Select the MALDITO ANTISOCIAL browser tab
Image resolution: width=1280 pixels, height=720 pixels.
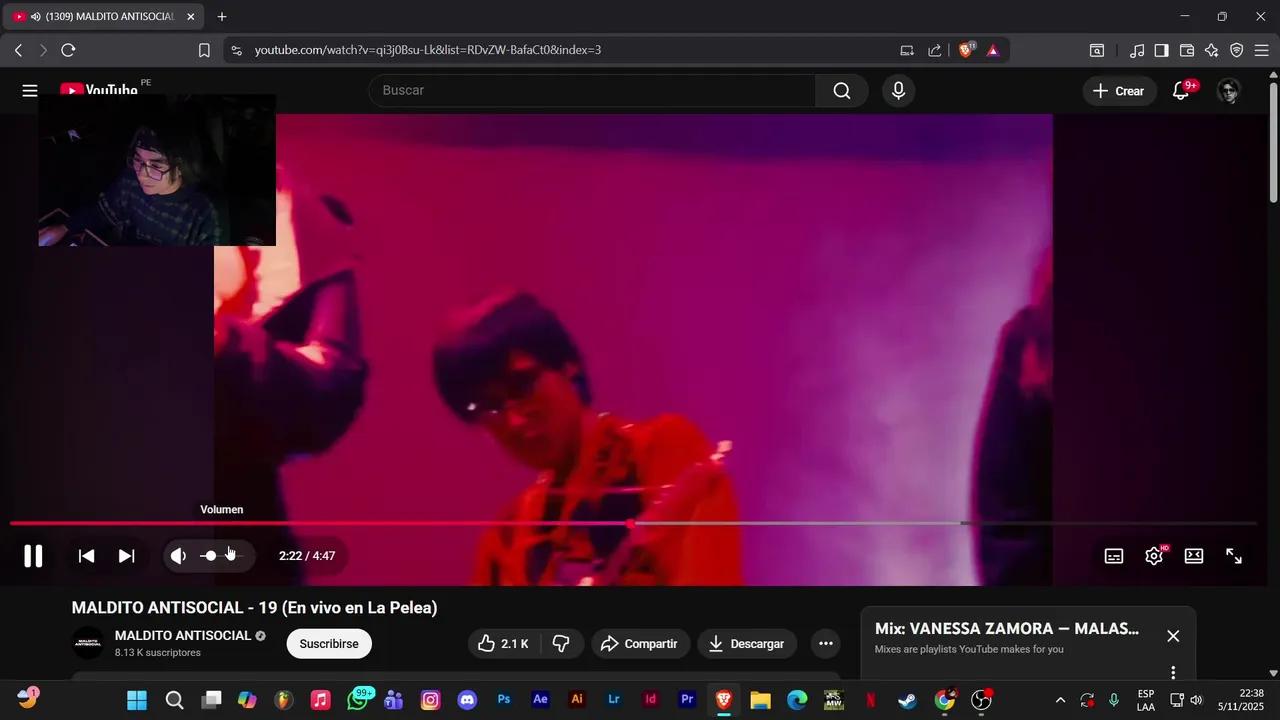click(x=104, y=17)
